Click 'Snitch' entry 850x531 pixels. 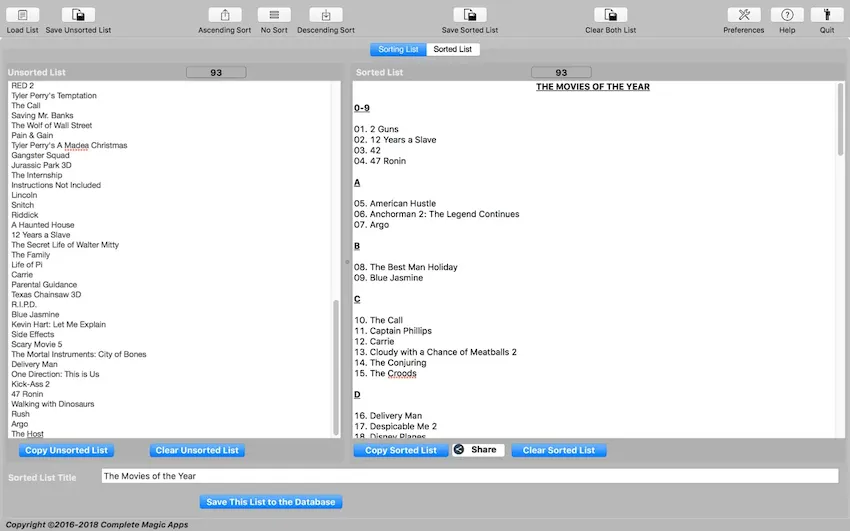pyautogui.click(x=23, y=205)
